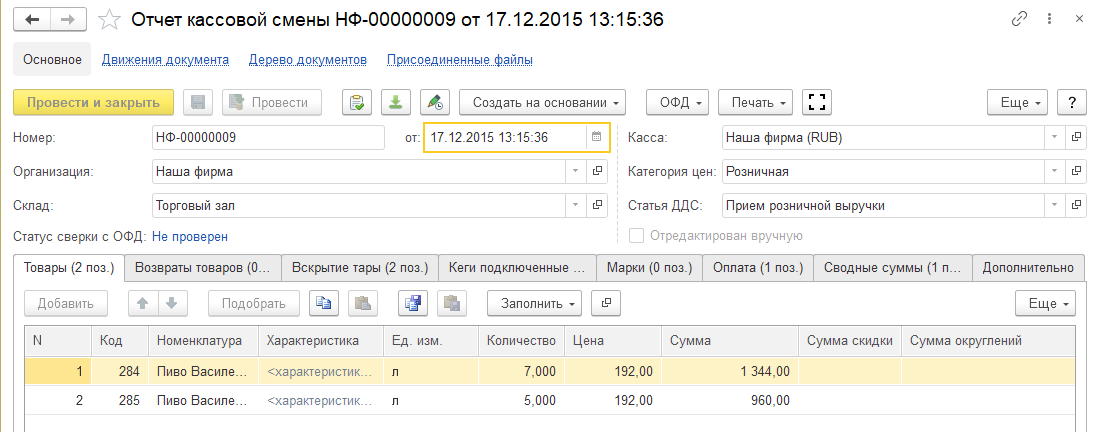Open Касса field reference form icon

click(x=1076, y=137)
